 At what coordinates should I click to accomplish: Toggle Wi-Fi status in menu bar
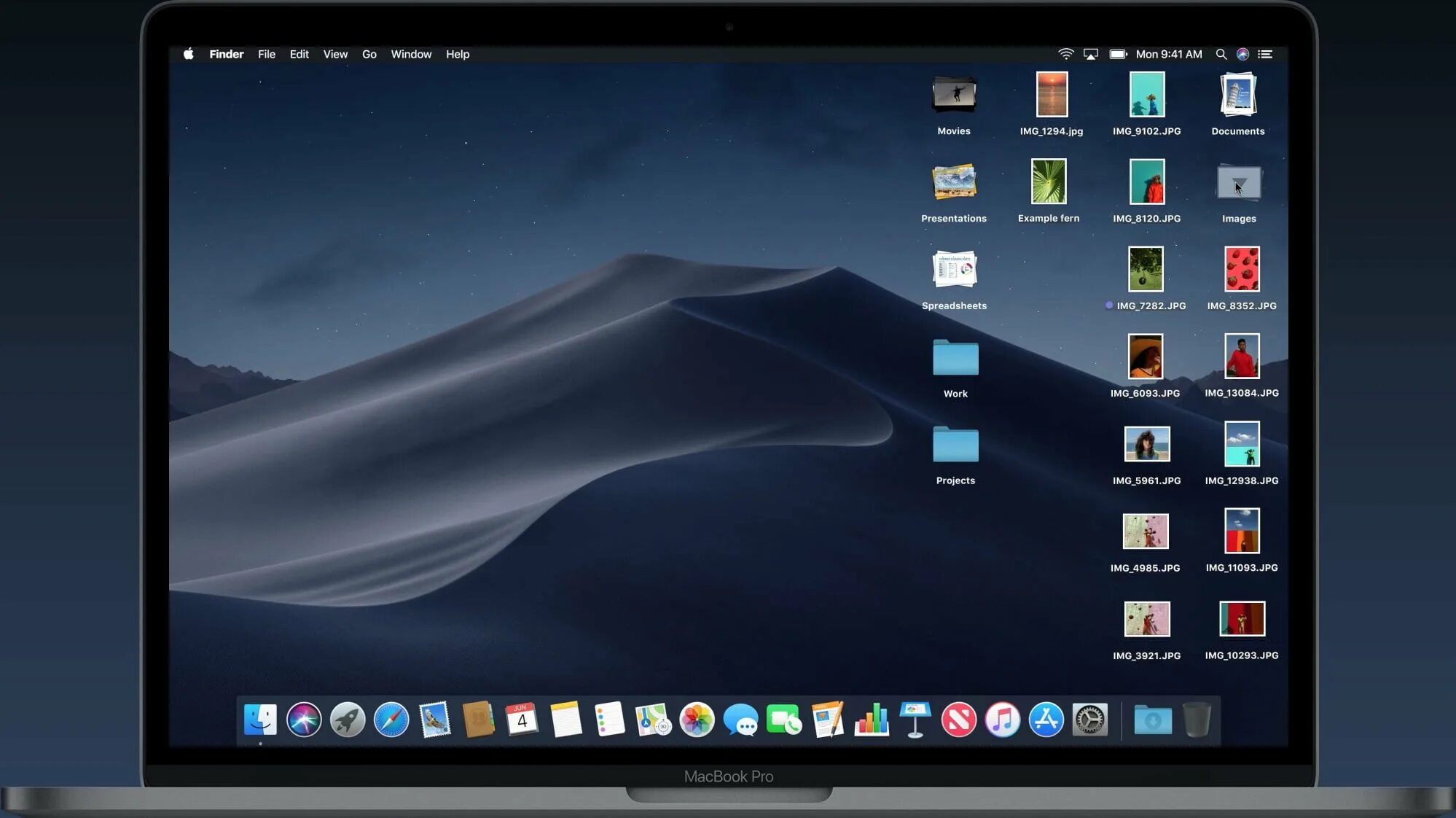tap(1064, 54)
